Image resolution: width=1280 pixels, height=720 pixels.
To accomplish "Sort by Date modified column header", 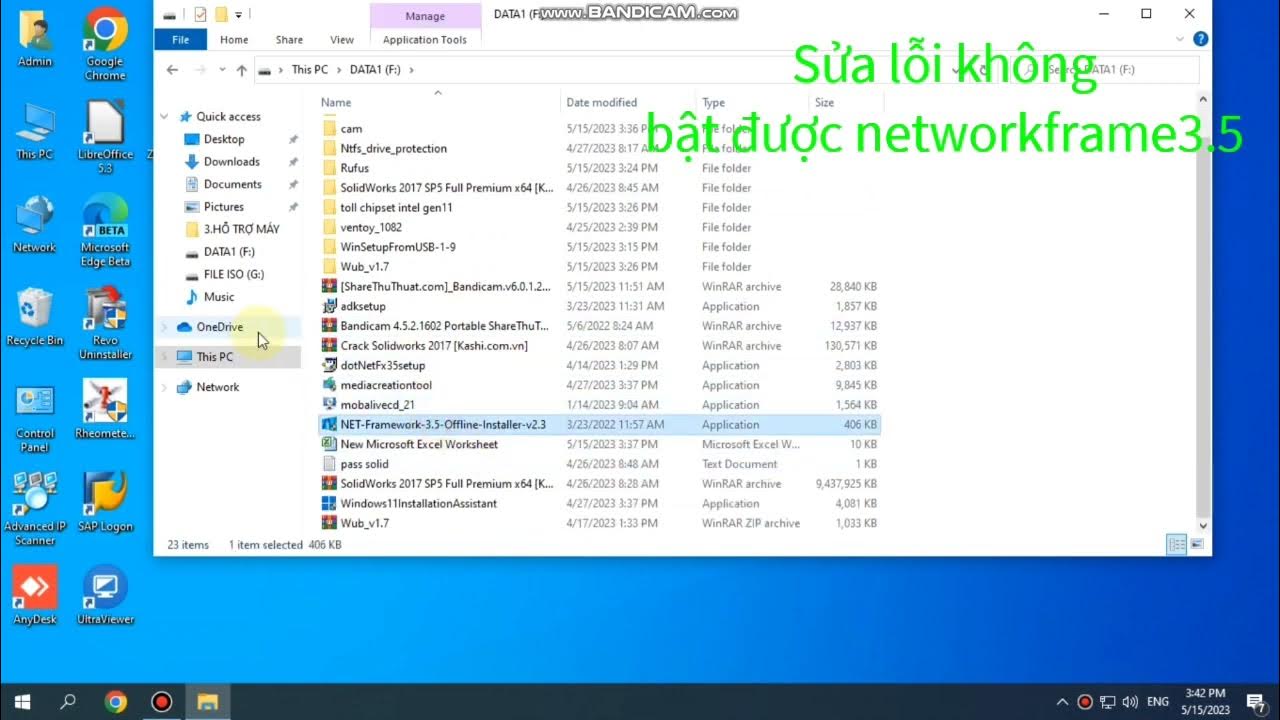I will [601, 102].
